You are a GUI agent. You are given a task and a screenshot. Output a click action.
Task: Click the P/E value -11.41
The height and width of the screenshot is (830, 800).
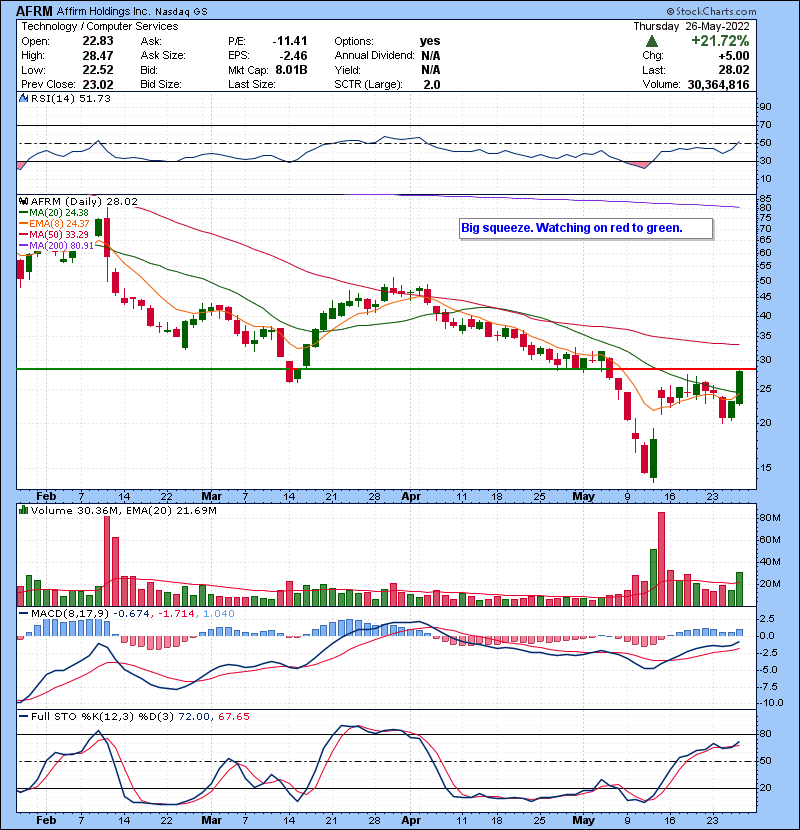[290, 41]
